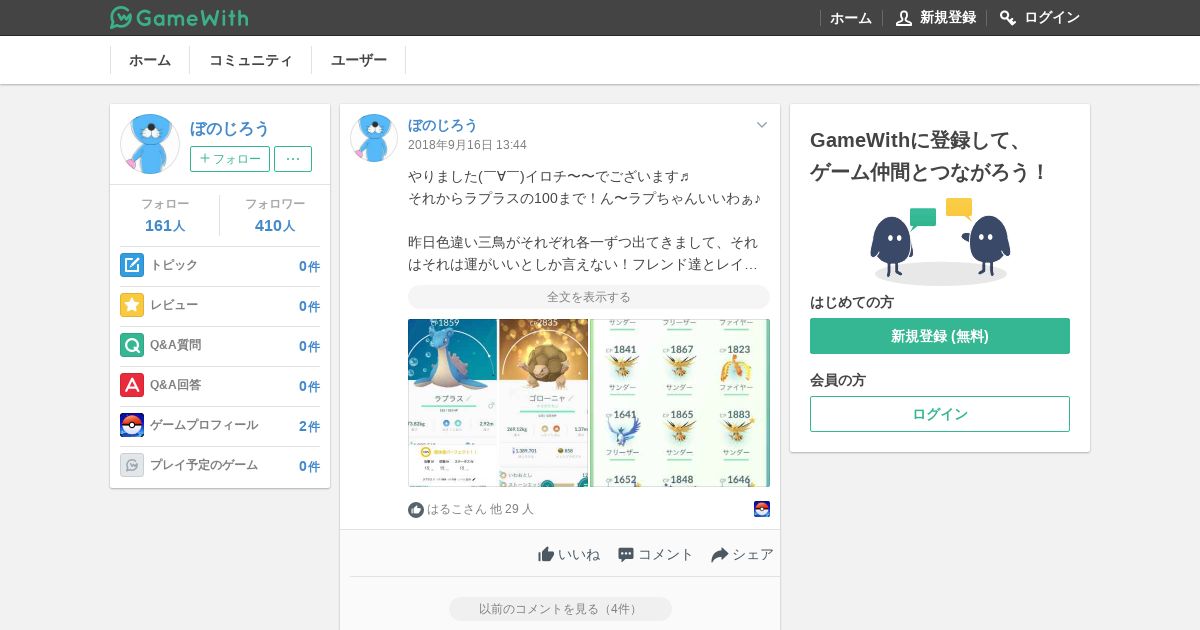Expand full post with 全文を表示する

click(589, 297)
